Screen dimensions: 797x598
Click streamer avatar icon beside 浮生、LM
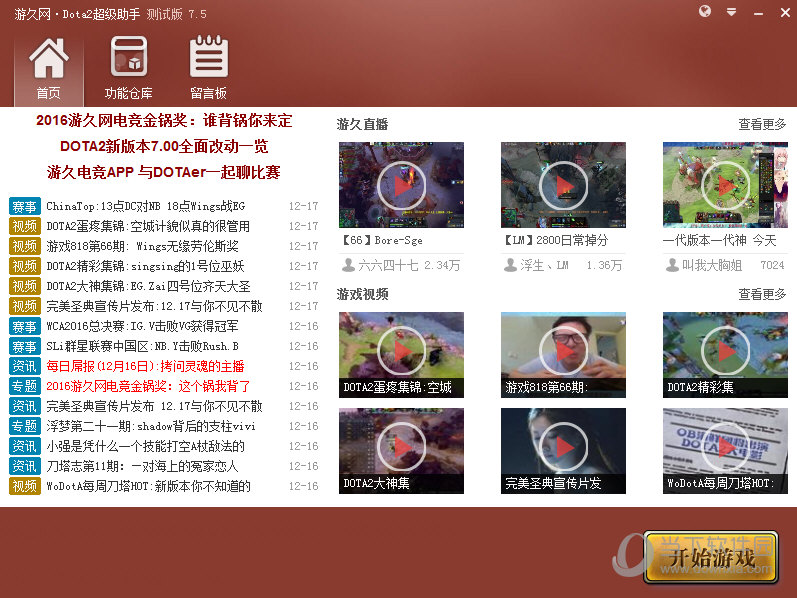pyautogui.click(x=510, y=265)
